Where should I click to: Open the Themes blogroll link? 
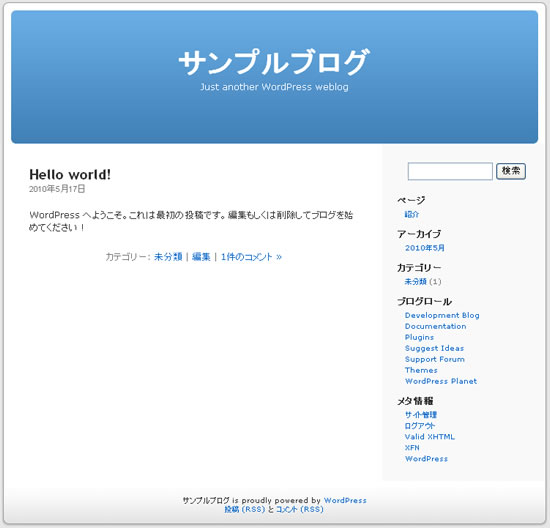421,370
